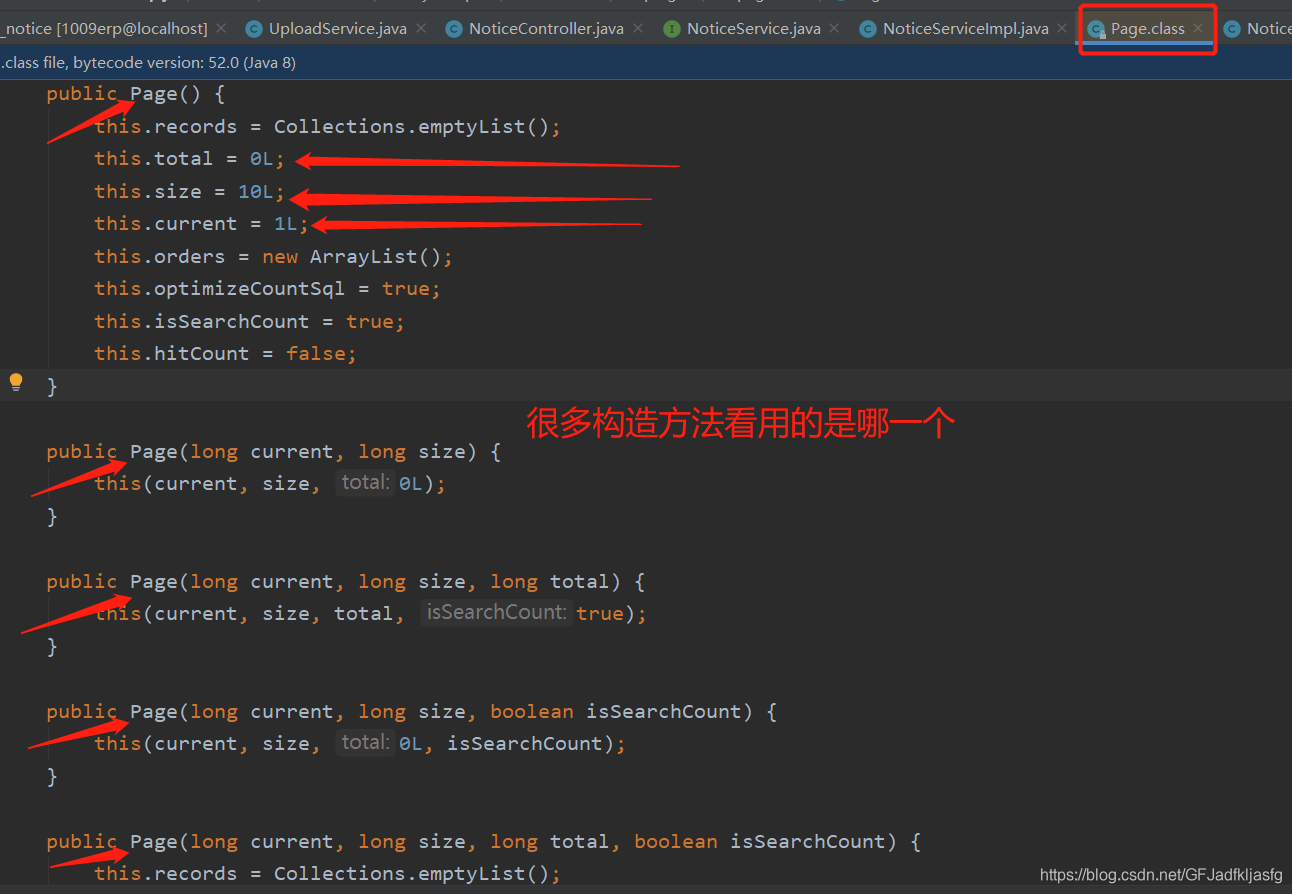This screenshot has height=894, width=1292.
Task: Place cursor on "this.current = 1L;" line
Action: point(201,224)
